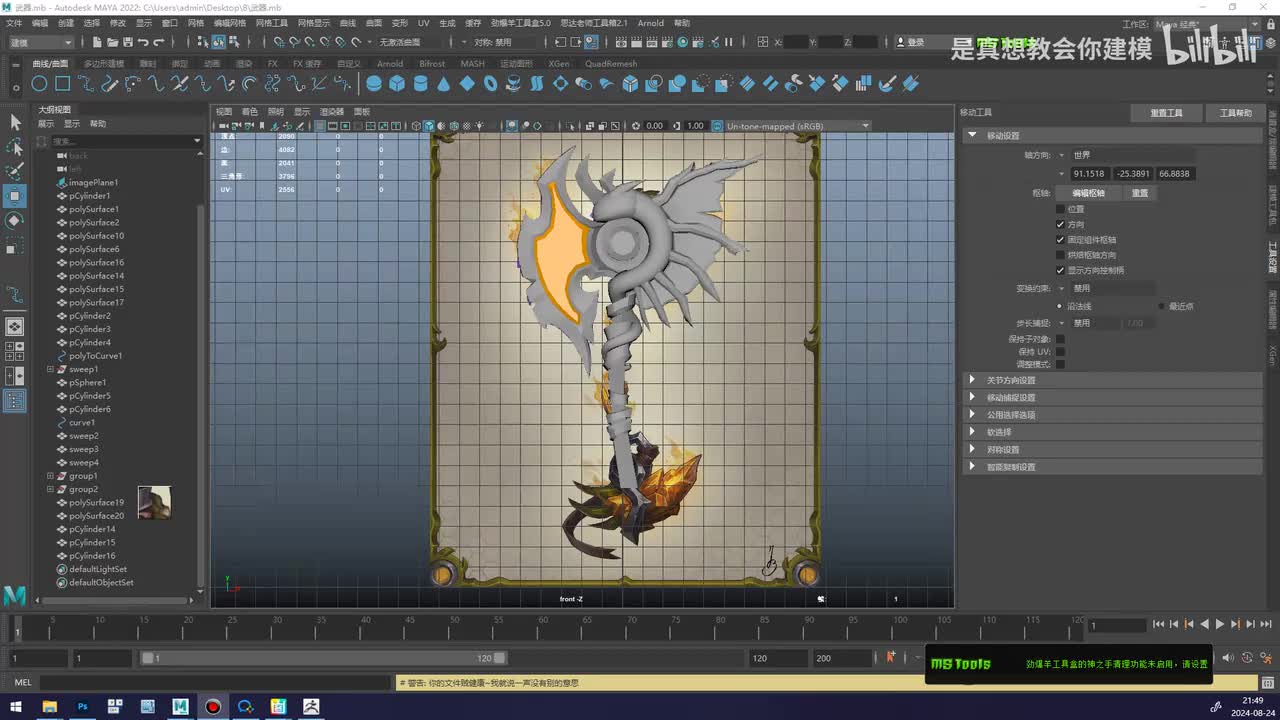Uncheck the 方向 checkbox
This screenshot has height=720, width=1280.
pos(1060,224)
